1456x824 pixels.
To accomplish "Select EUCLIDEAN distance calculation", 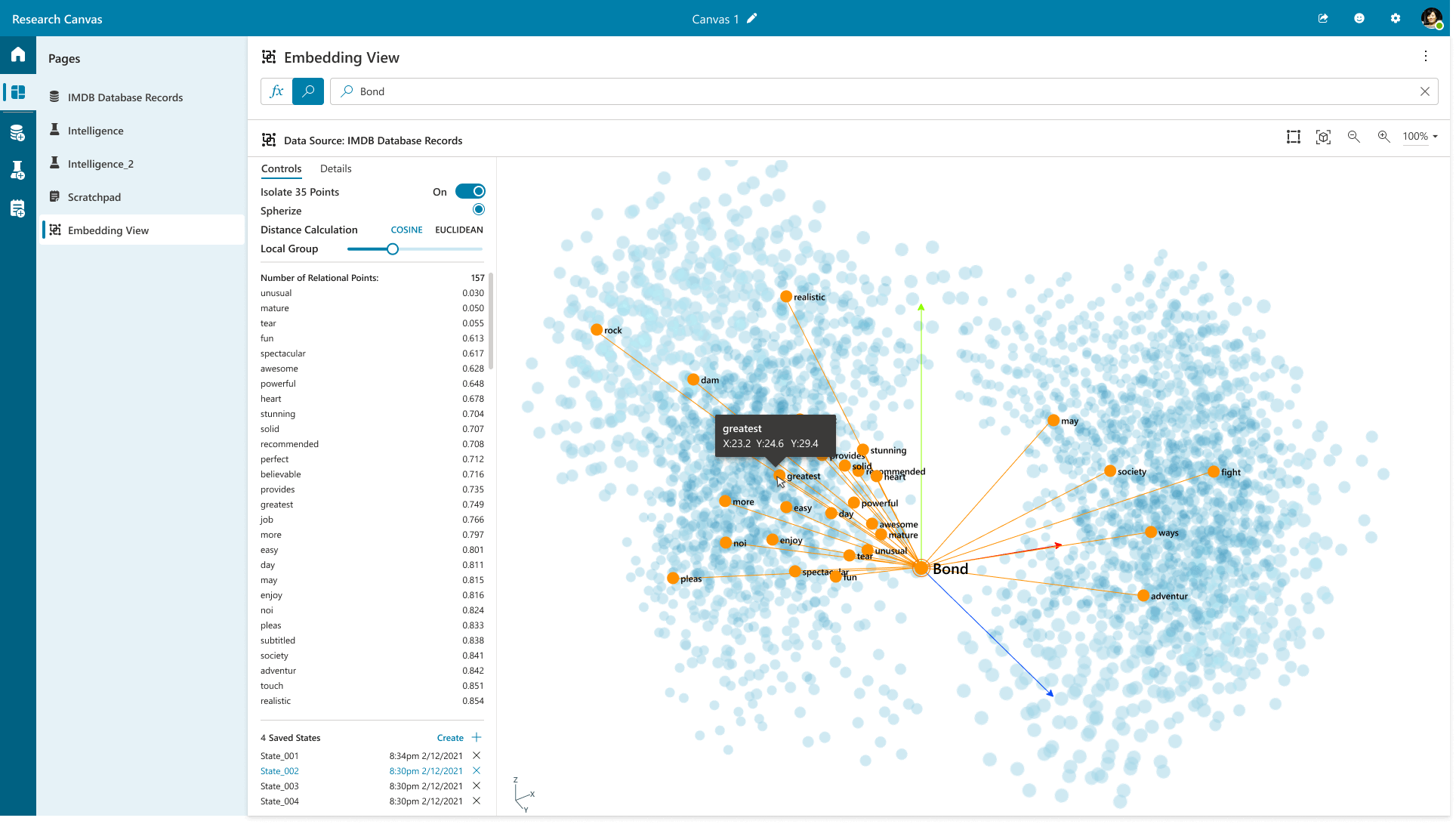I will tap(458, 230).
